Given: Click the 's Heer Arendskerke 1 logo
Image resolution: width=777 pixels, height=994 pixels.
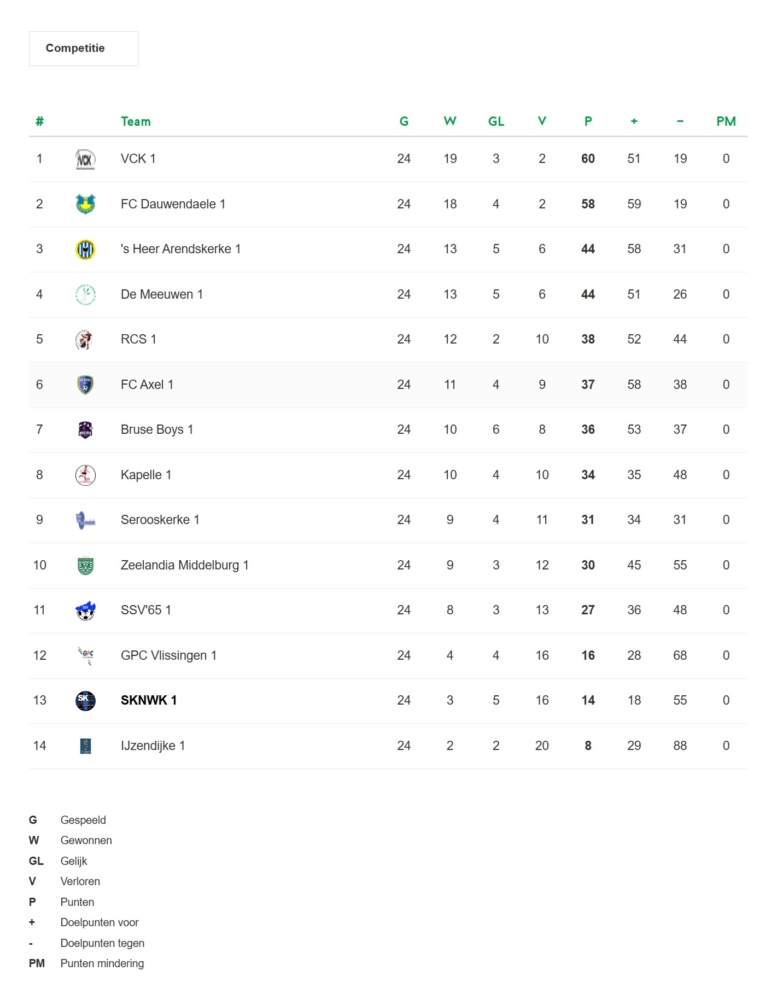Looking at the screenshot, I should pos(86,249).
